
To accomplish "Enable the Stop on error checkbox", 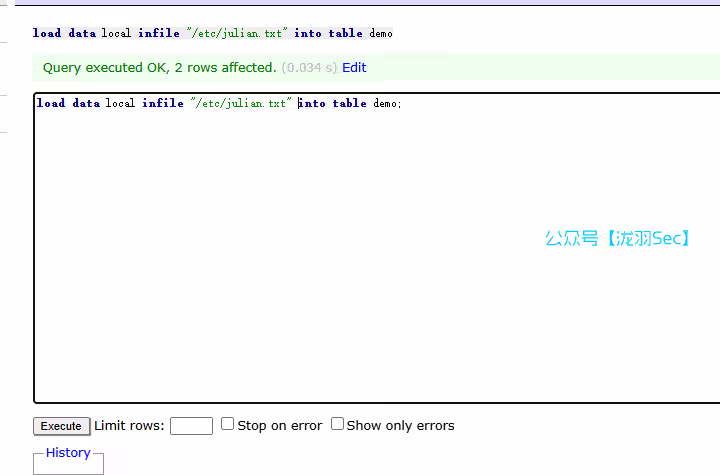I will click(x=228, y=424).
